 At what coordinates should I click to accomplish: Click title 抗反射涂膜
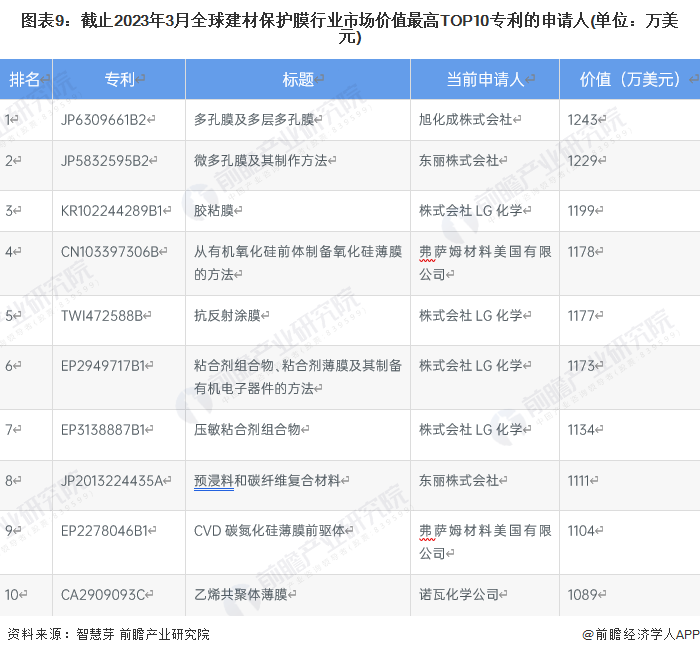[227, 316]
